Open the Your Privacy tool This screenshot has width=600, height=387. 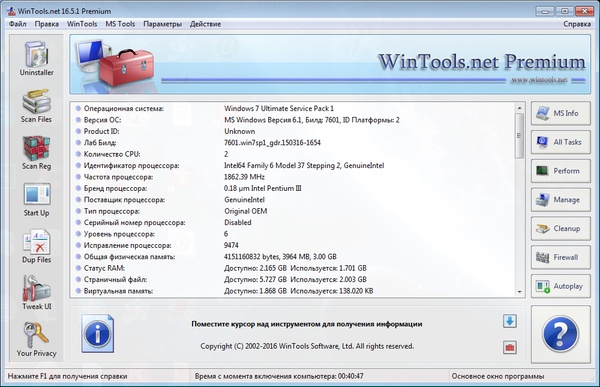(x=36, y=340)
